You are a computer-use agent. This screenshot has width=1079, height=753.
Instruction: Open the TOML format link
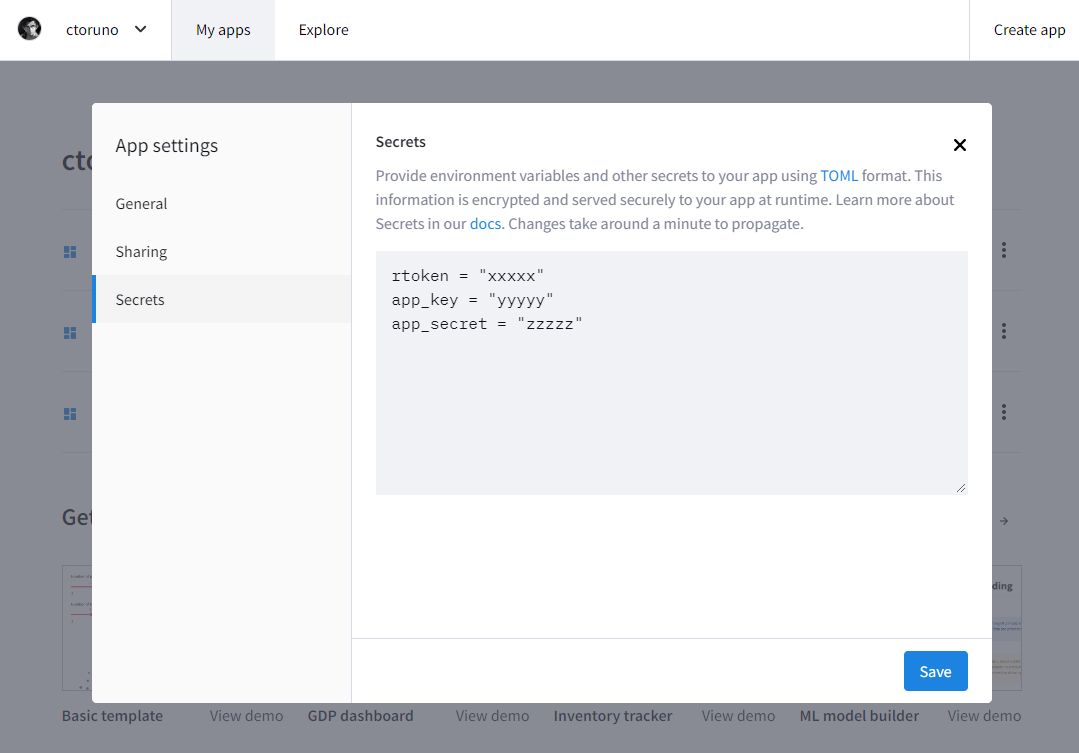pos(839,176)
